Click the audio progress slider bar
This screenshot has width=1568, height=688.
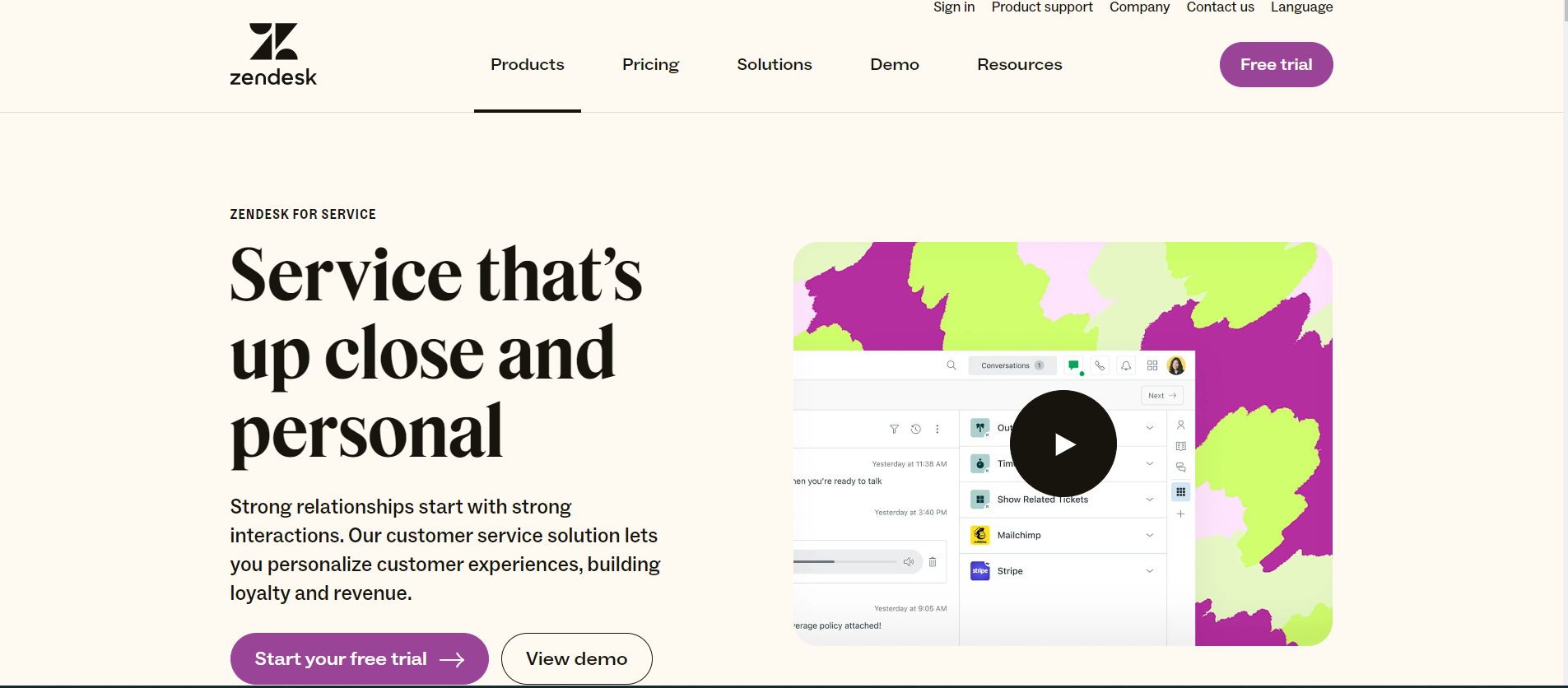pyautogui.click(x=845, y=561)
